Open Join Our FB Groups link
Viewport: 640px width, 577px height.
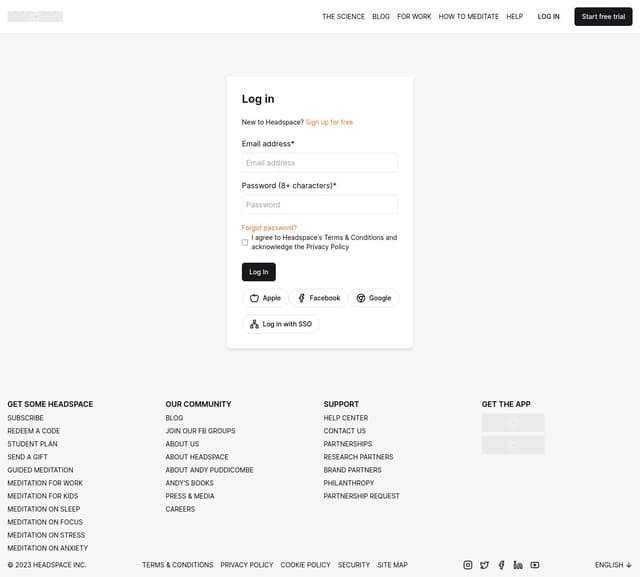click(200, 431)
